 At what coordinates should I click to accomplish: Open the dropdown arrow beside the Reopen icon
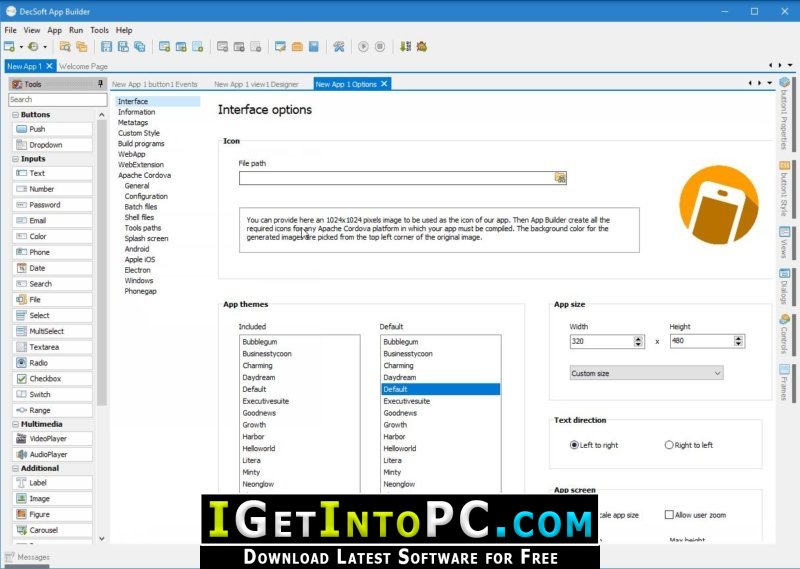[45, 47]
